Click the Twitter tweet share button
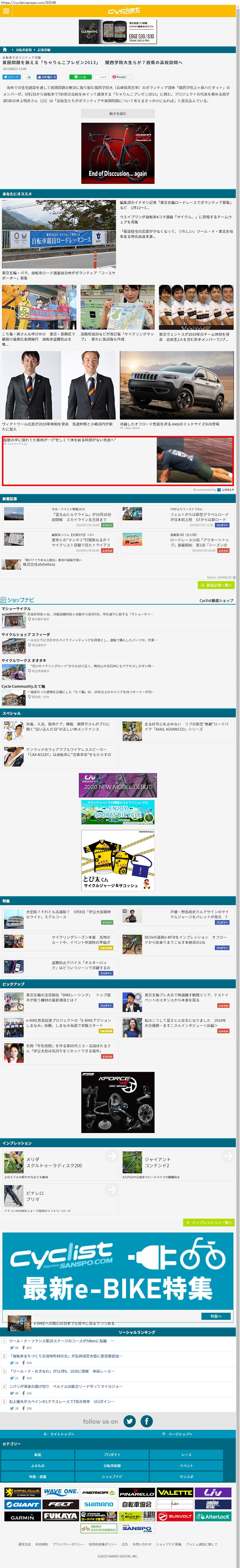Image resolution: width=240 pixels, height=1568 pixels. tap(11, 77)
